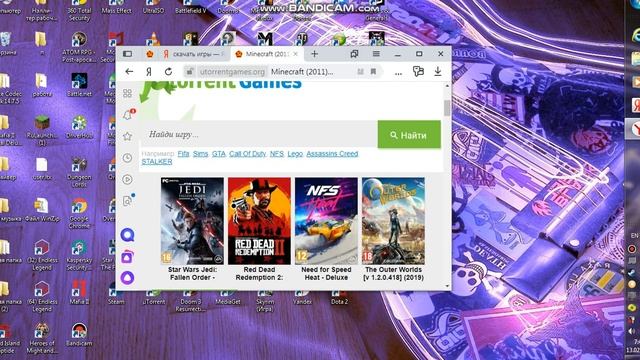Click the 'Need for Speed Heat - Deluxe' title
This screenshot has height=360, width=640.
coord(326,273)
